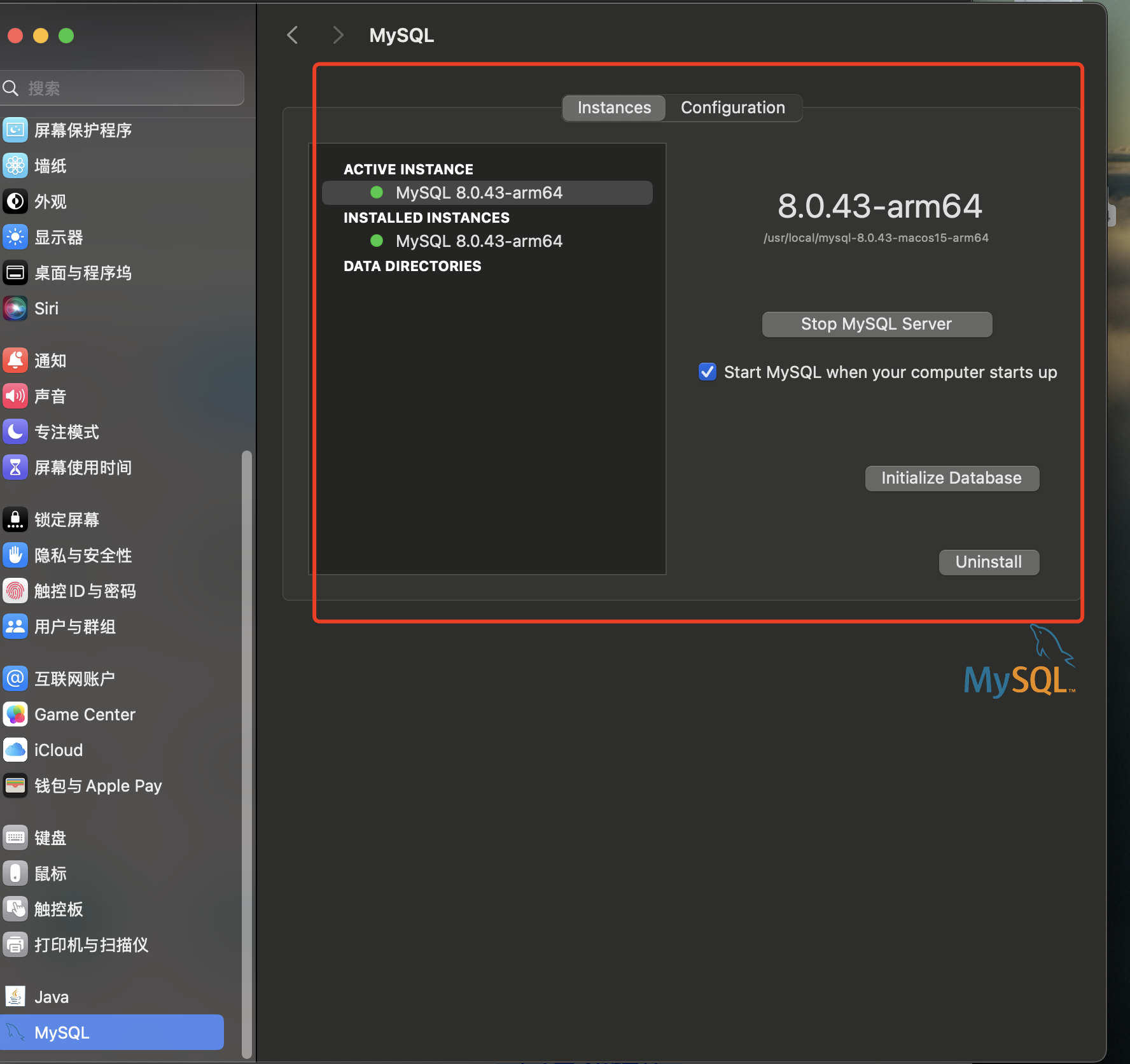Click the magnifier icon in search field

pyautogui.click(x=10, y=88)
